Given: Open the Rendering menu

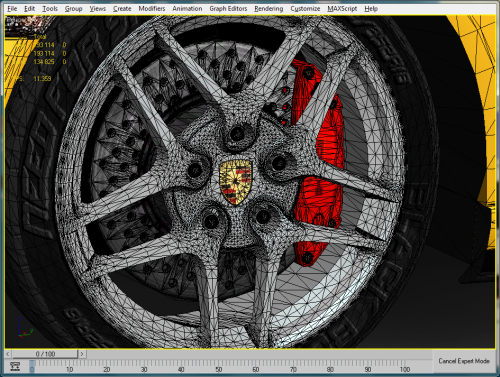Looking at the screenshot, I should [268, 8].
